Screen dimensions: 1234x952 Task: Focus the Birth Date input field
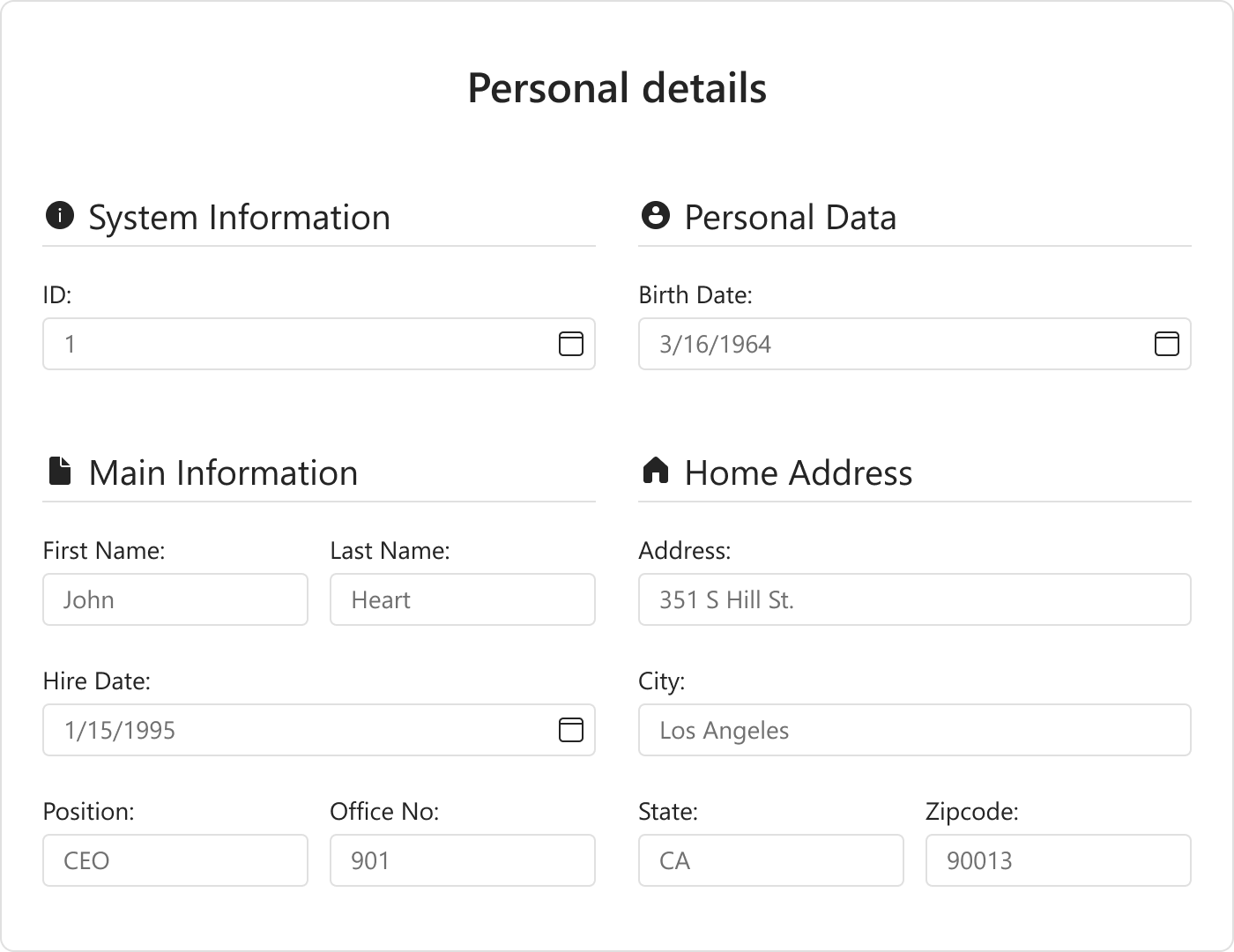point(890,344)
